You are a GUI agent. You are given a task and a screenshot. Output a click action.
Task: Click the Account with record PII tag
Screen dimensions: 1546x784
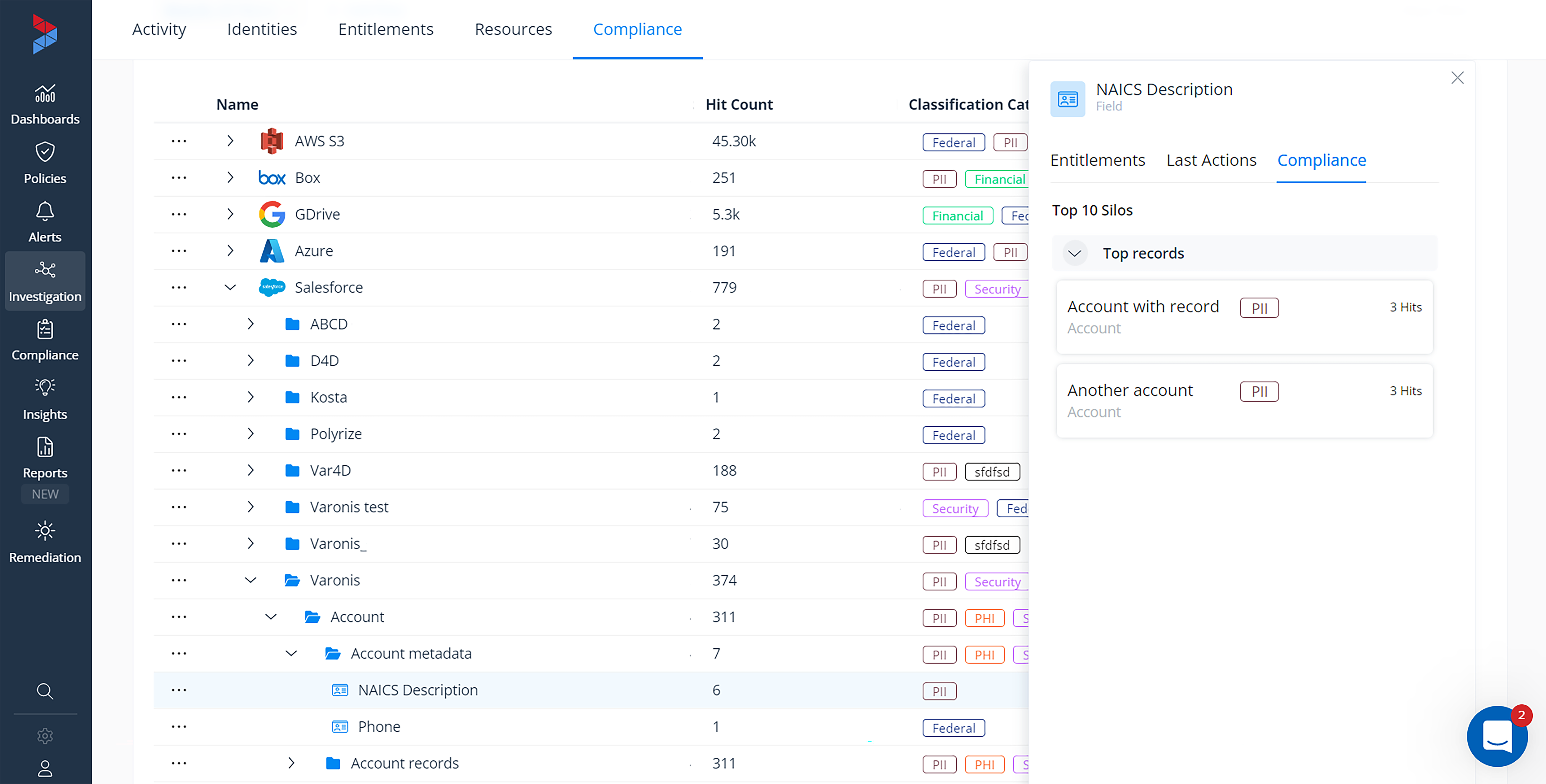click(1258, 307)
